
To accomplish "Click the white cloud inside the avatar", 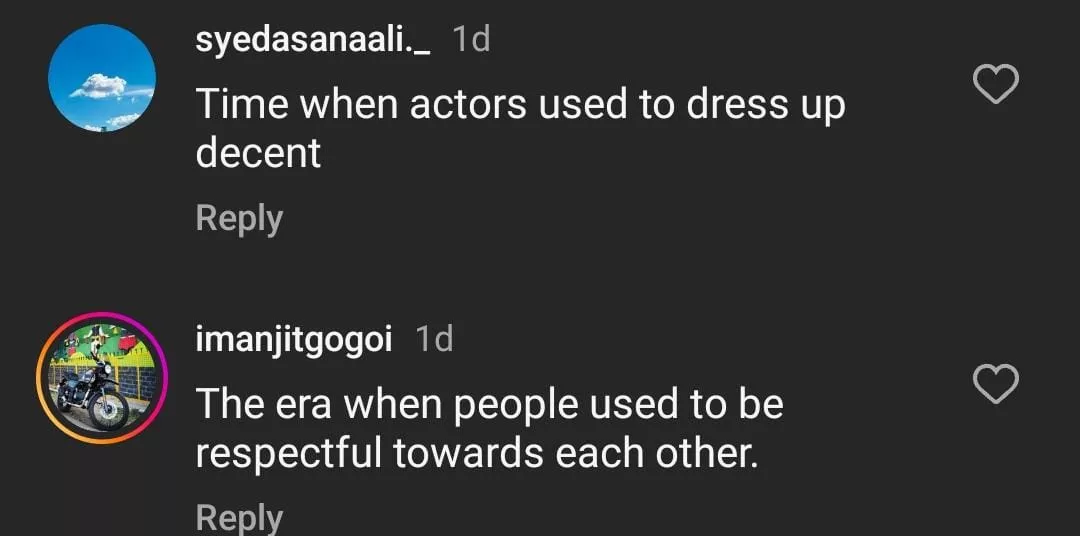I will point(98,87).
